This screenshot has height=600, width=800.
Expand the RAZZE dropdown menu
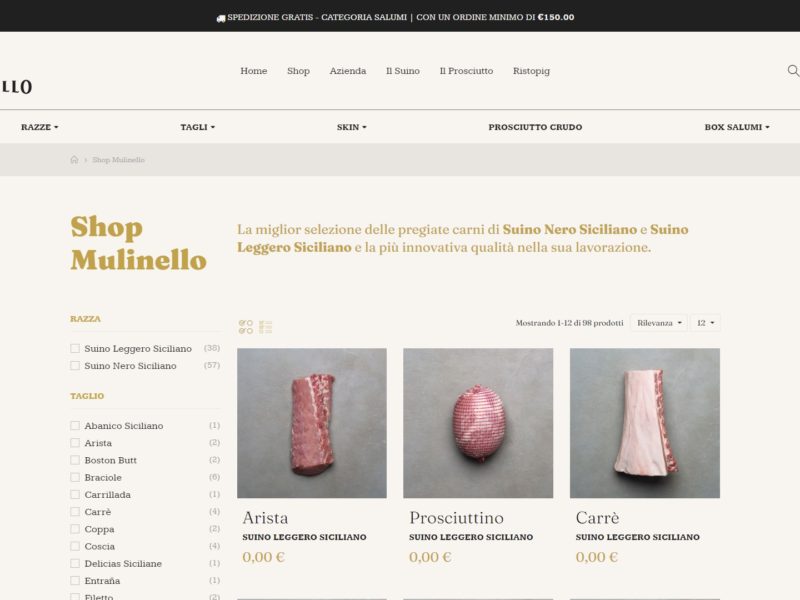pyautogui.click(x=40, y=127)
